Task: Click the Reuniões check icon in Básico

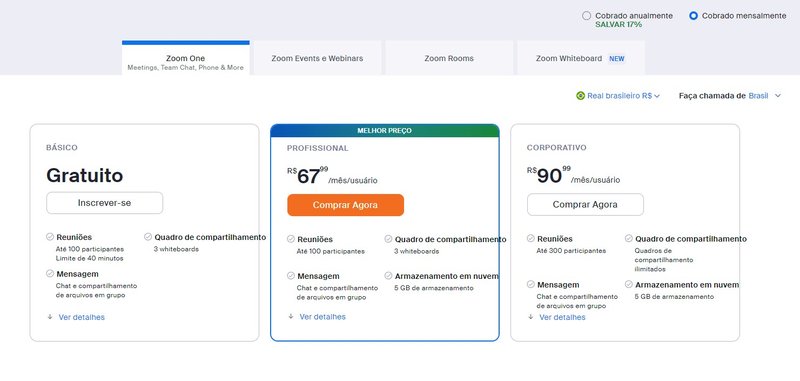Action: tap(50, 237)
